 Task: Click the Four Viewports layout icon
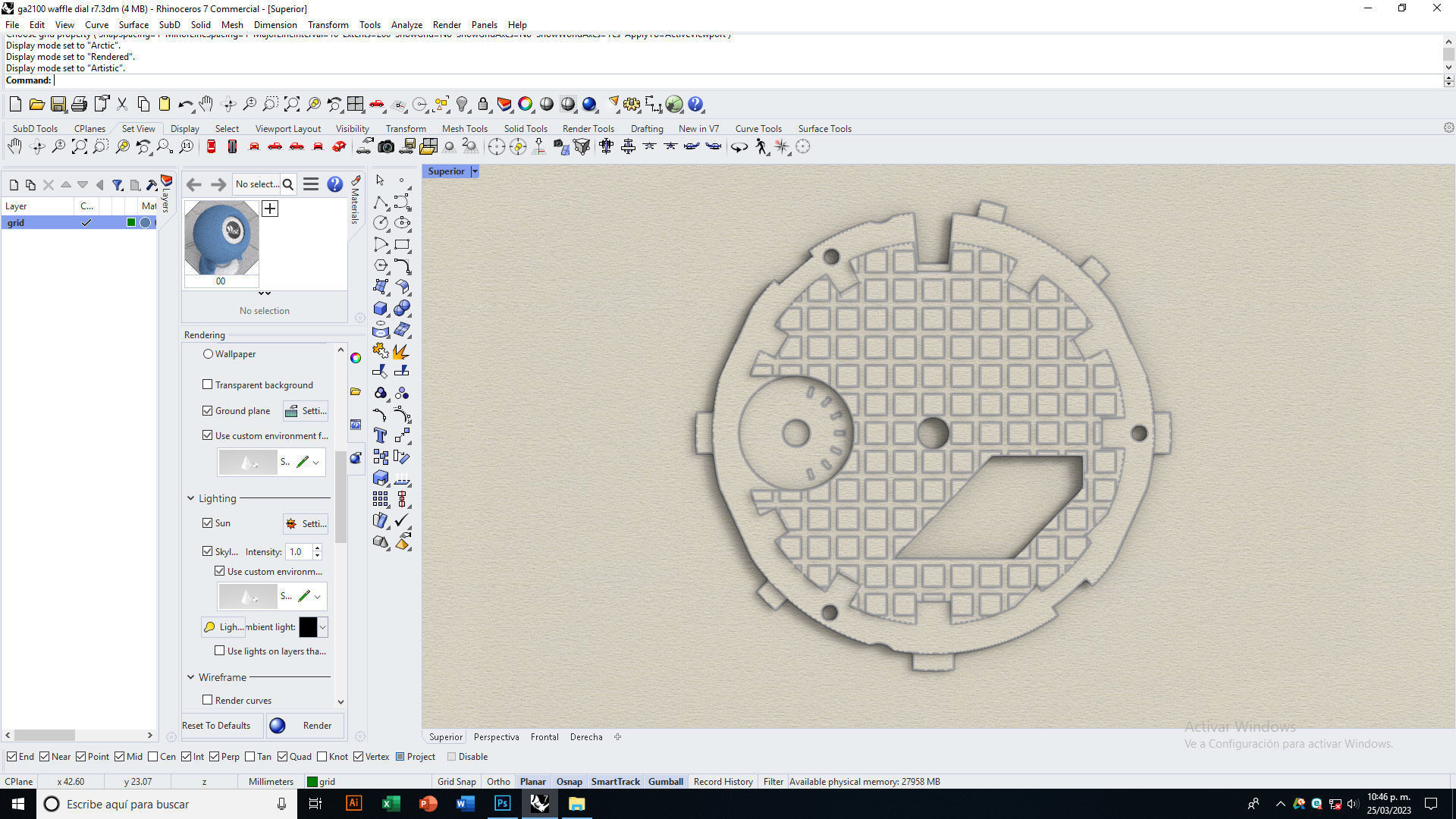(355, 105)
